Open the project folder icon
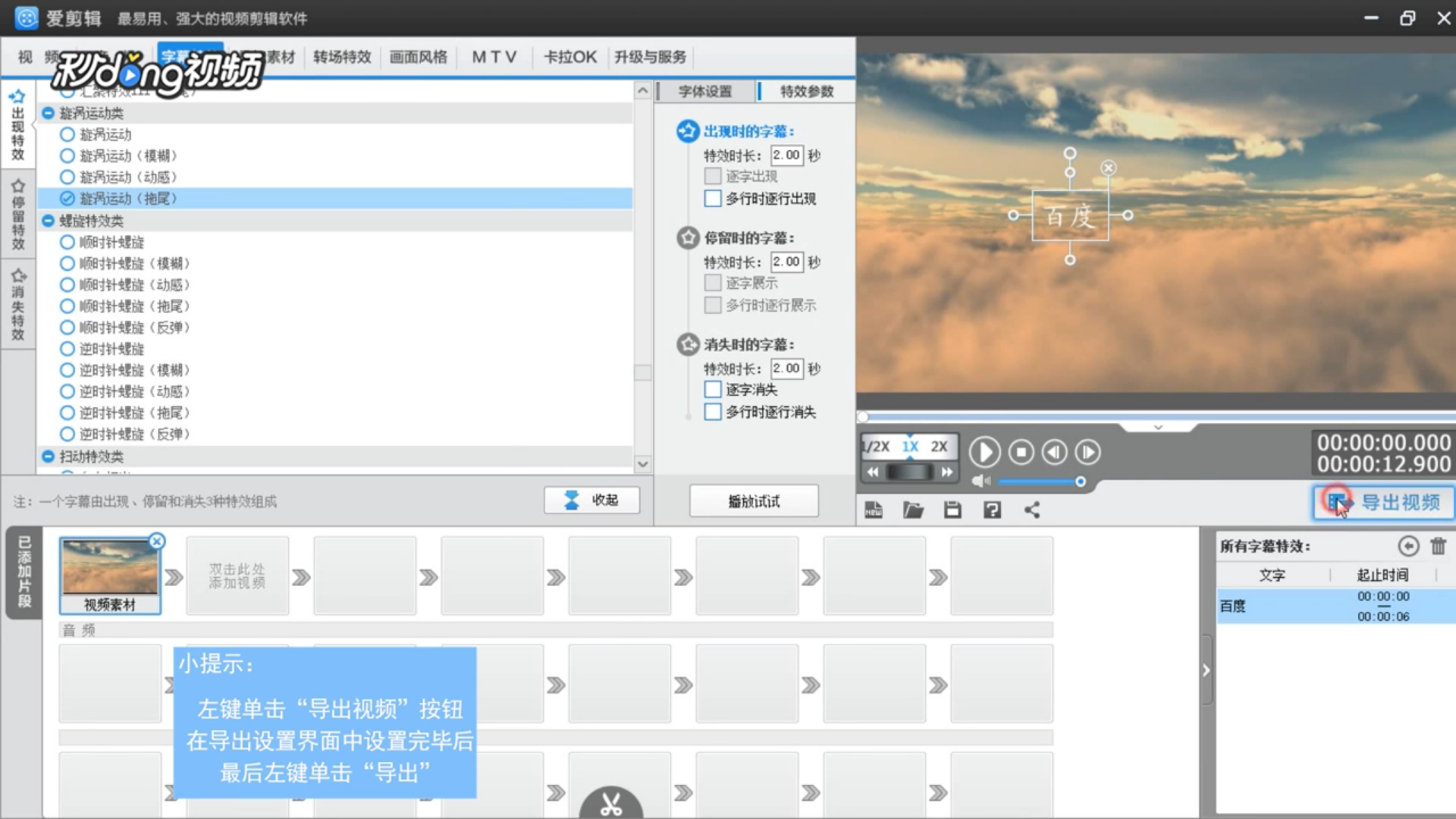Screen dimensions: 1456x819 [913, 510]
